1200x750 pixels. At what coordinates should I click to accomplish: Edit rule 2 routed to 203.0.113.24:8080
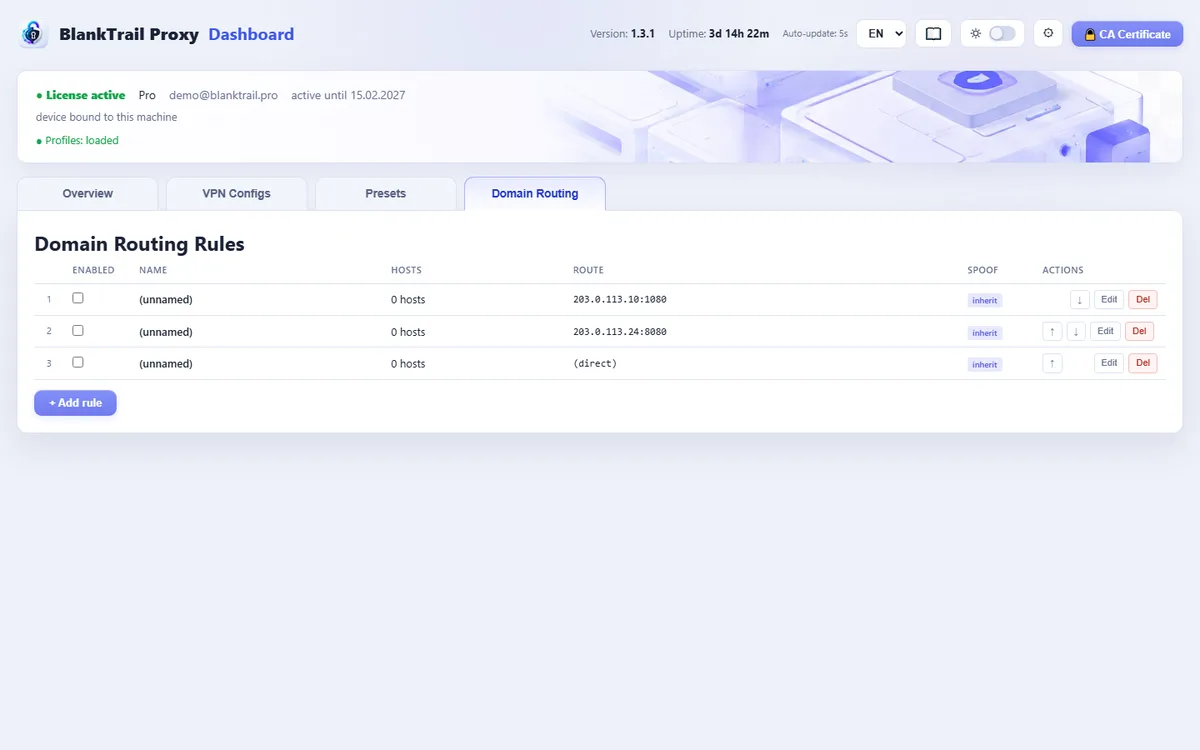pyautogui.click(x=1105, y=331)
